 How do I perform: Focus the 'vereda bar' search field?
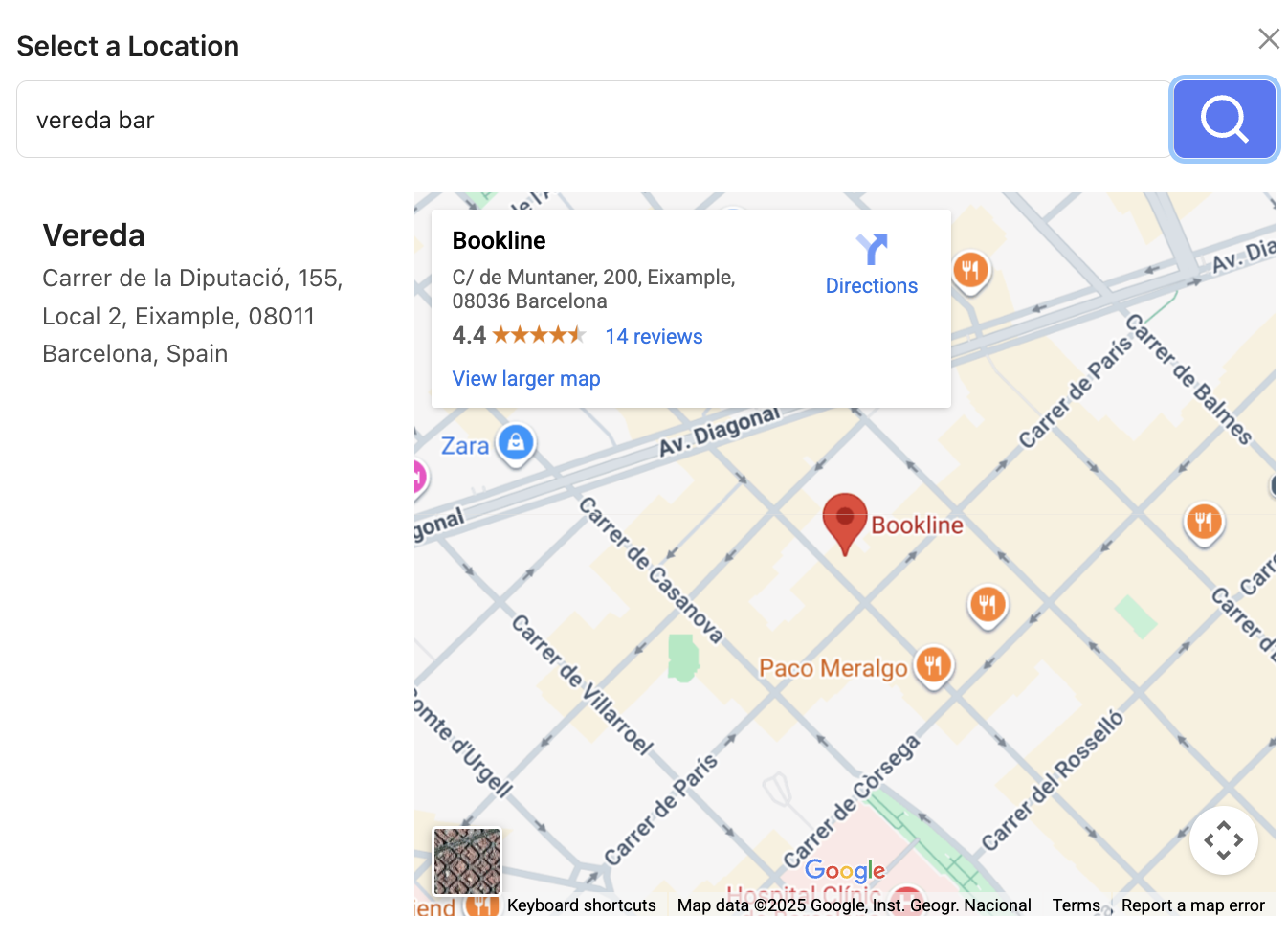(593, 120)
